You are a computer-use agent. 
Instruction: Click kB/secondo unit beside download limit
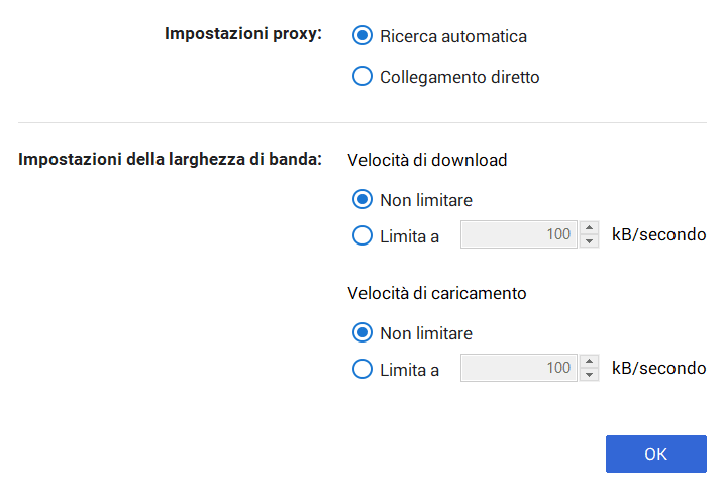659,235
